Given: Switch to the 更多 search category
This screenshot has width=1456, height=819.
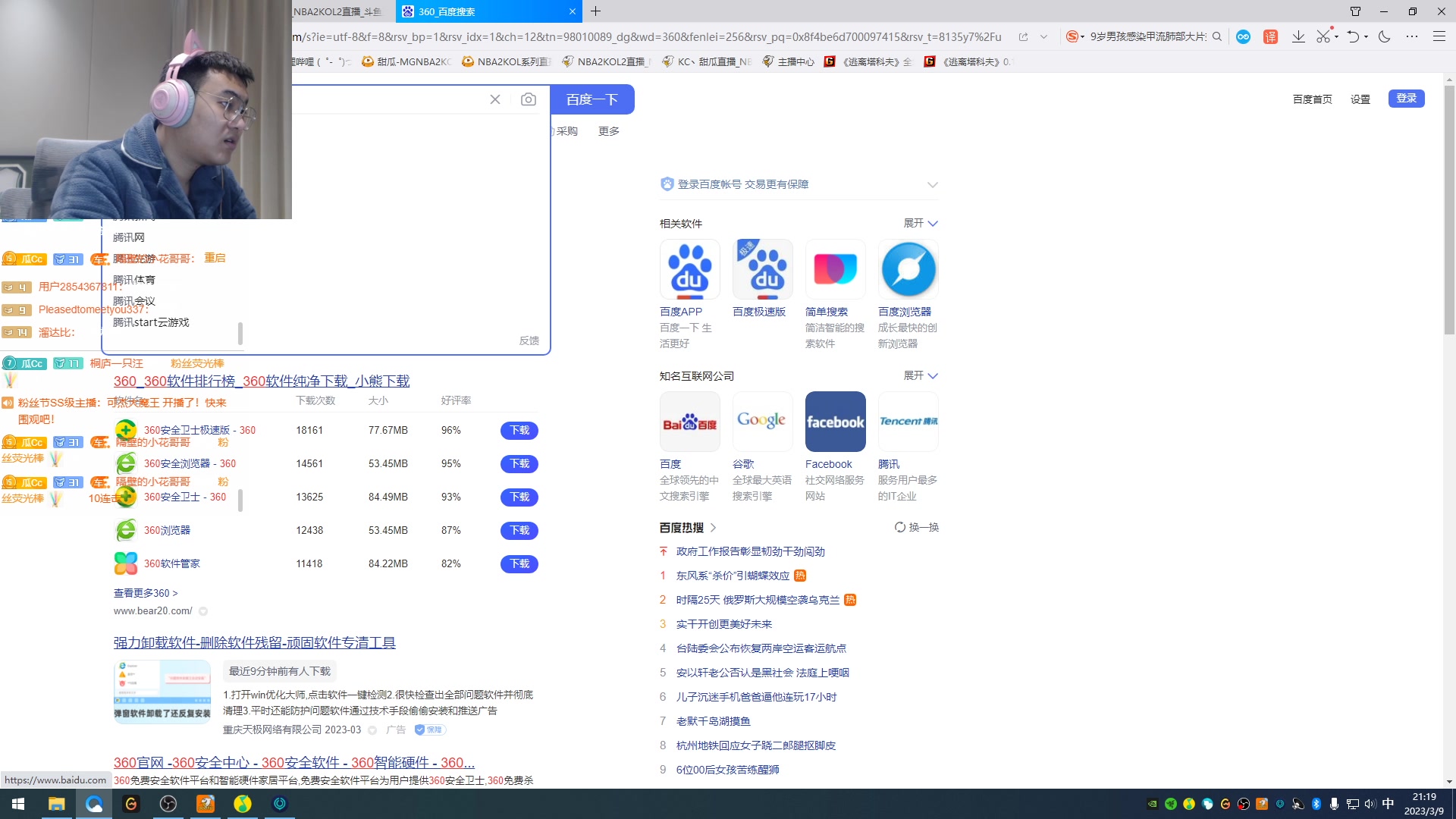Looking at the screenshot, I should (x=609, y=131).
